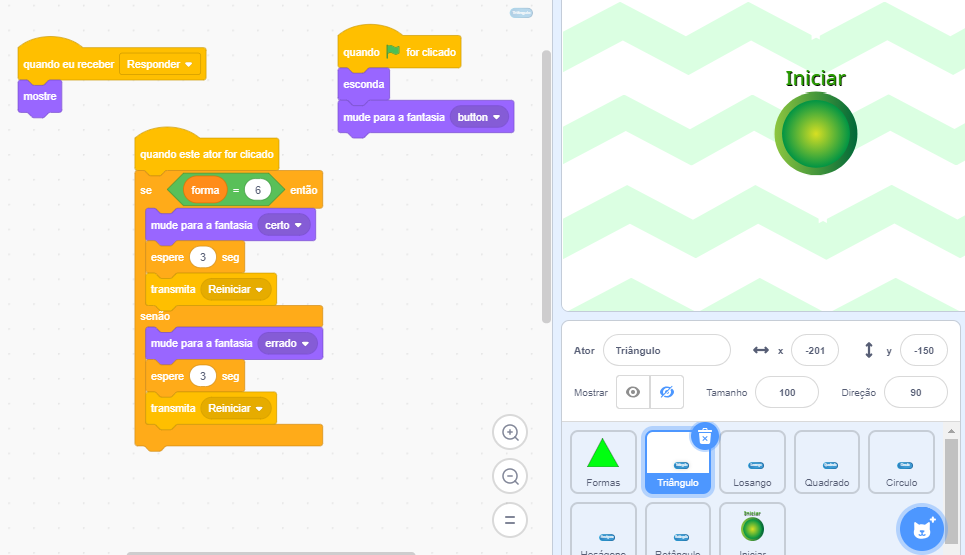Select the Formas green triangle sprite
The image size is (965, 555).
603,462
